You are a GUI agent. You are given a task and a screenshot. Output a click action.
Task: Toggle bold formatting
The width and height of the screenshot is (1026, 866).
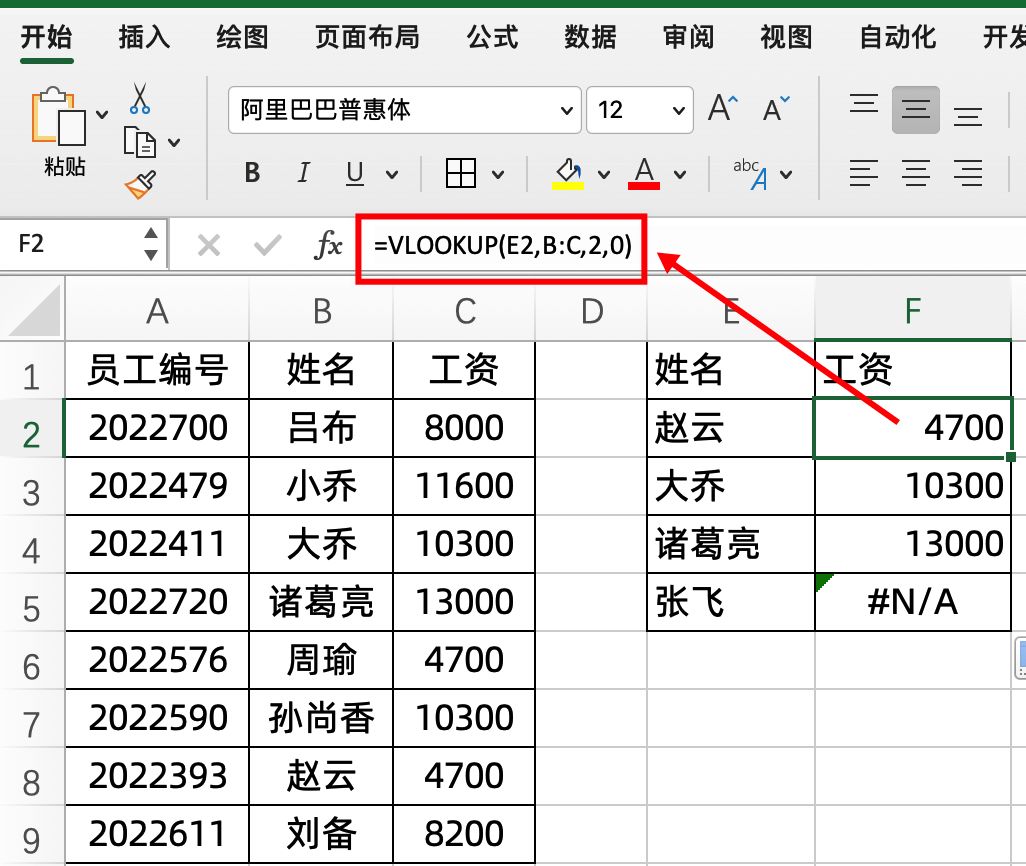click(x=253, y=173)
